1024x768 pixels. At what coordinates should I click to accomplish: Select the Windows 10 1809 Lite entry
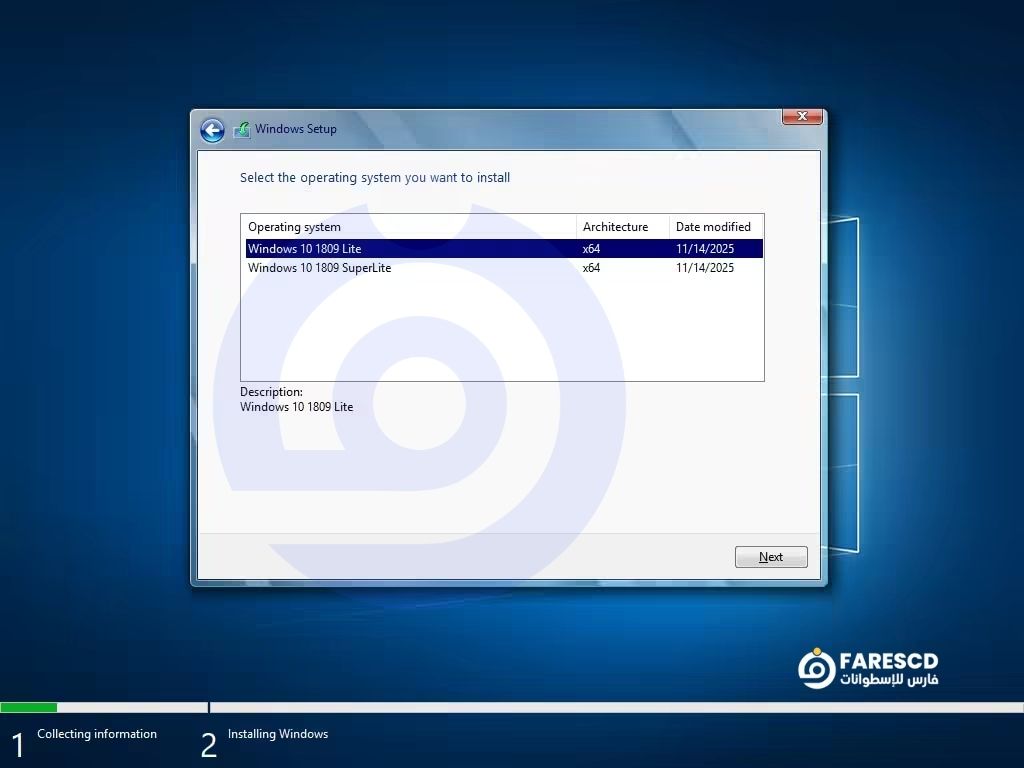pos(305,249)
